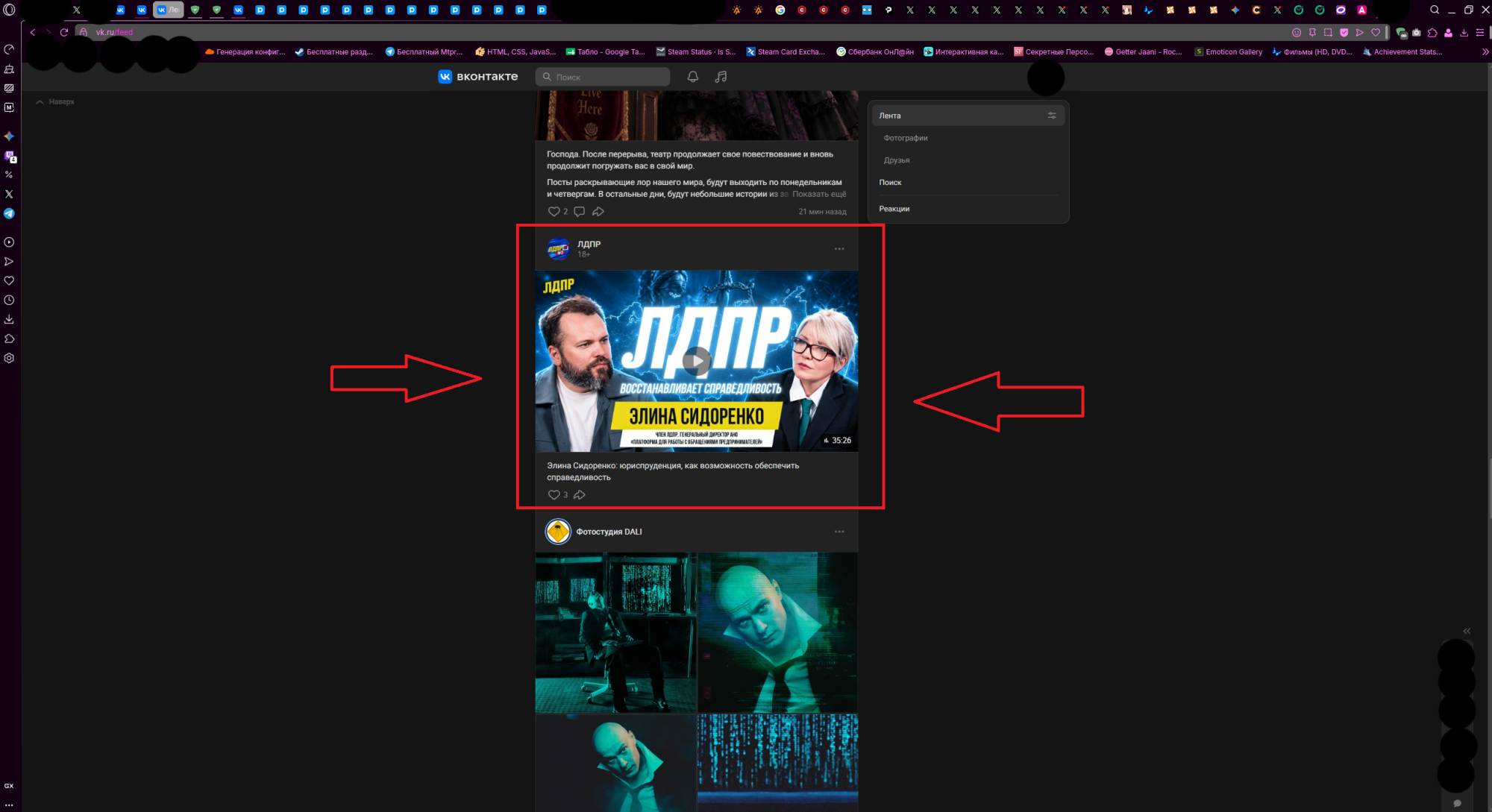Image resolution: width=1492 pixels, height=812 pixels.
Task: Open My Flow paper-plane icon in sidebar
Action: pyautogui.click(x=9, y=262)
